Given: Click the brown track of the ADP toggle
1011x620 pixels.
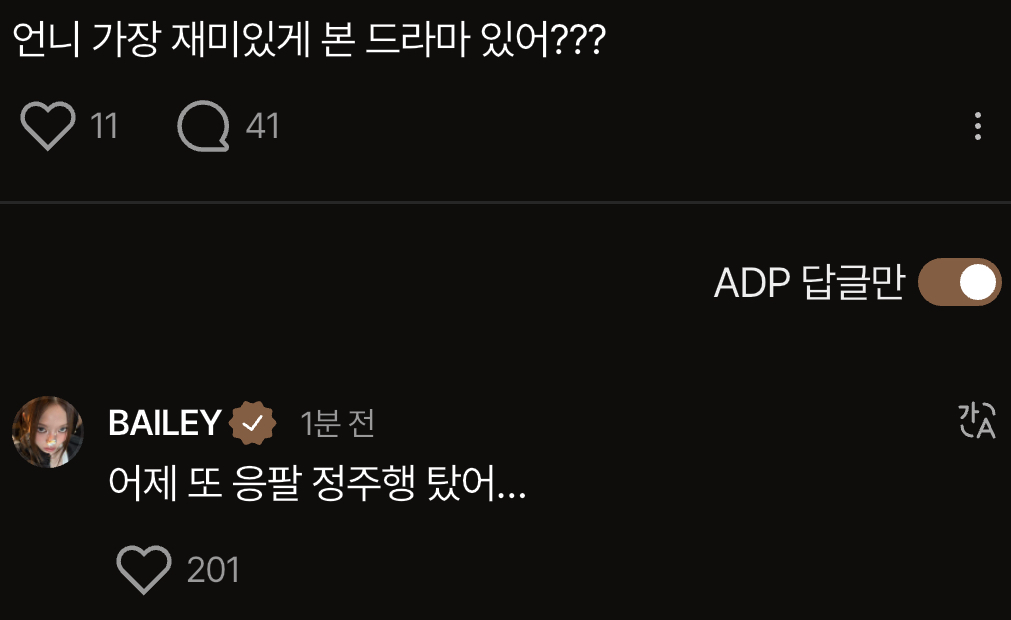Looking at the screenshot, I should point(937,282).
